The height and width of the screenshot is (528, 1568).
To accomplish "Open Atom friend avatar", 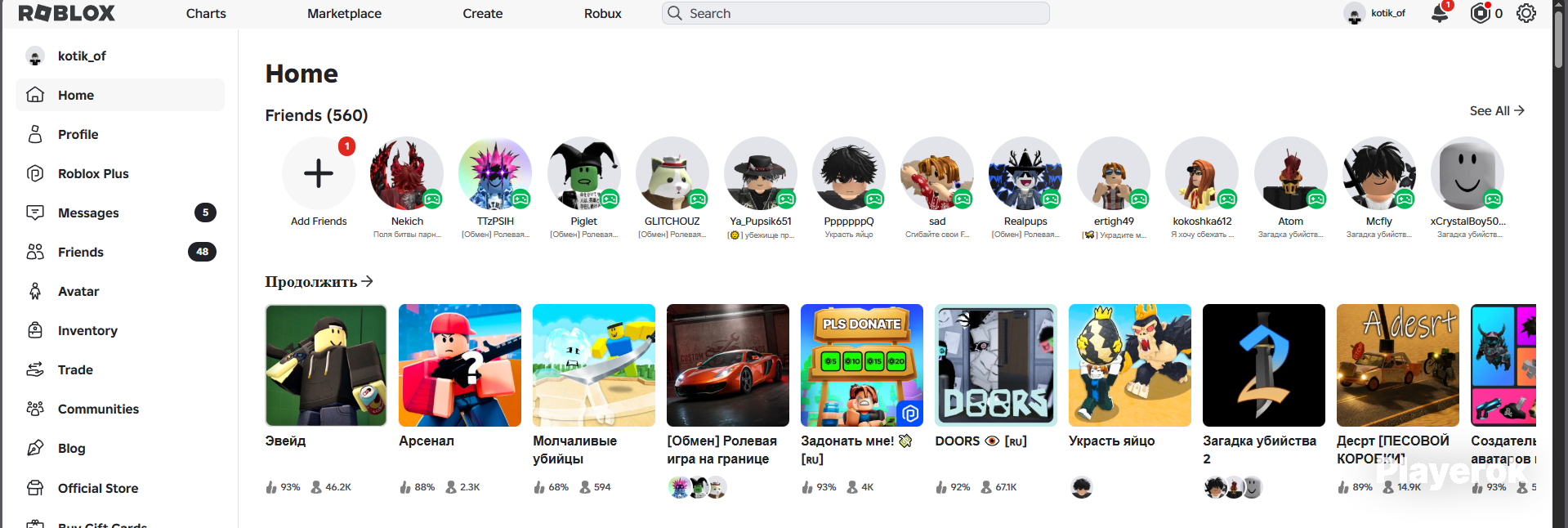I will pyautogui.click(x=1291, y=173).
